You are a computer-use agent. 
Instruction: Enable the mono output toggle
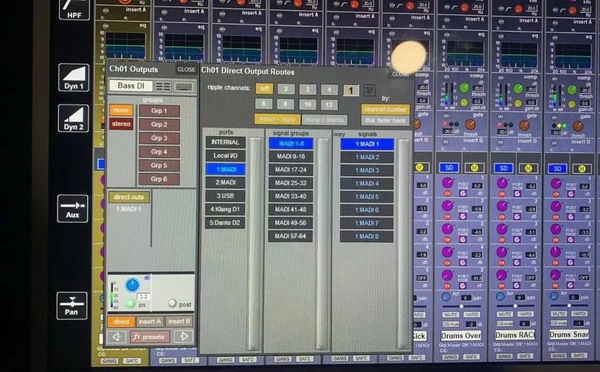click(x=121, y=110)
